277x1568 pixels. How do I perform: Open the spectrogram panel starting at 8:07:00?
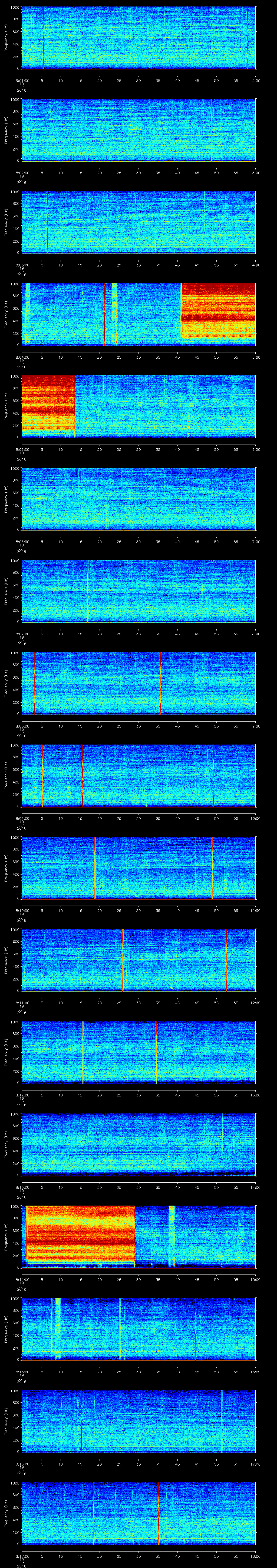[139, 591]
